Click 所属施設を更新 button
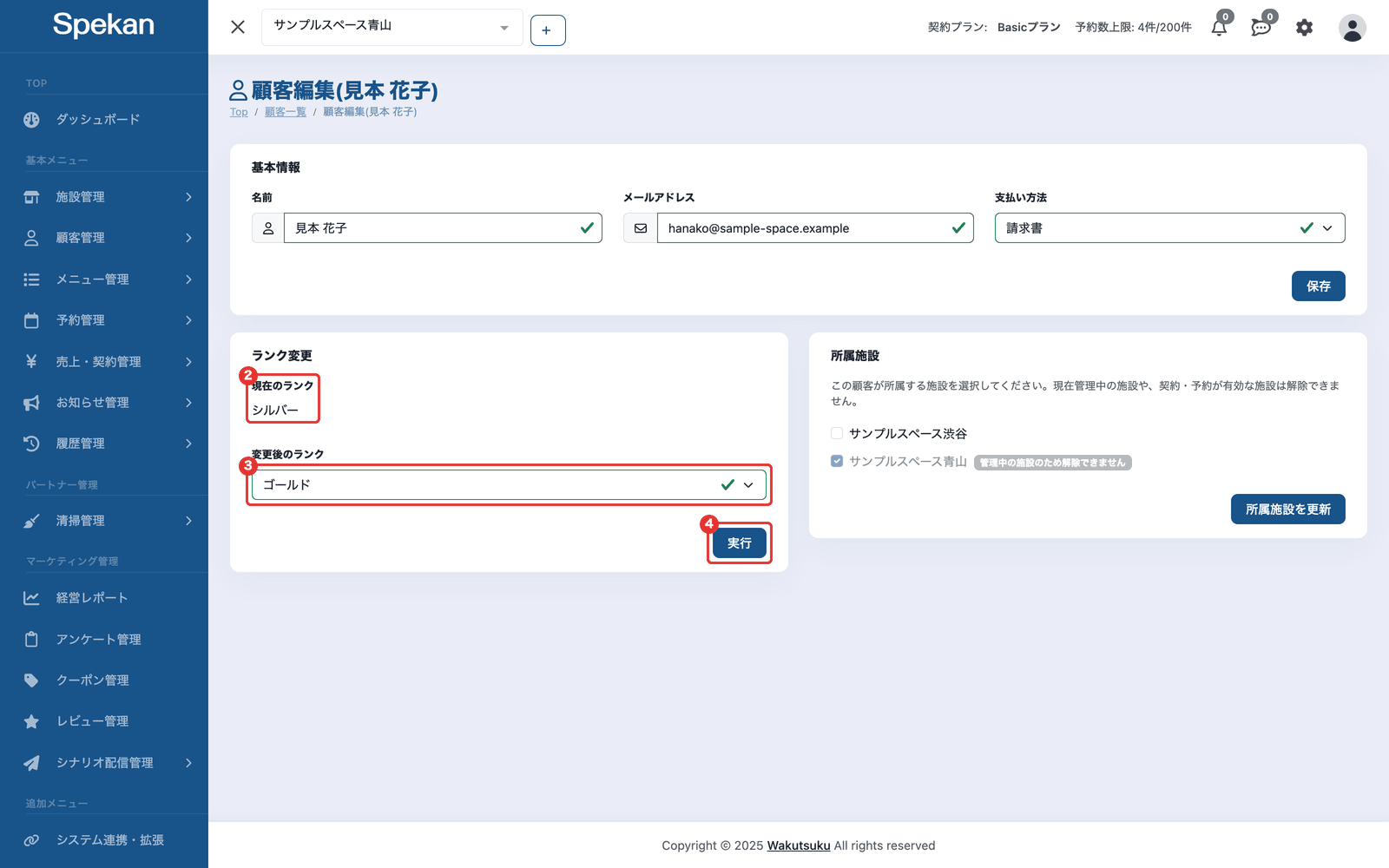 1287,510
